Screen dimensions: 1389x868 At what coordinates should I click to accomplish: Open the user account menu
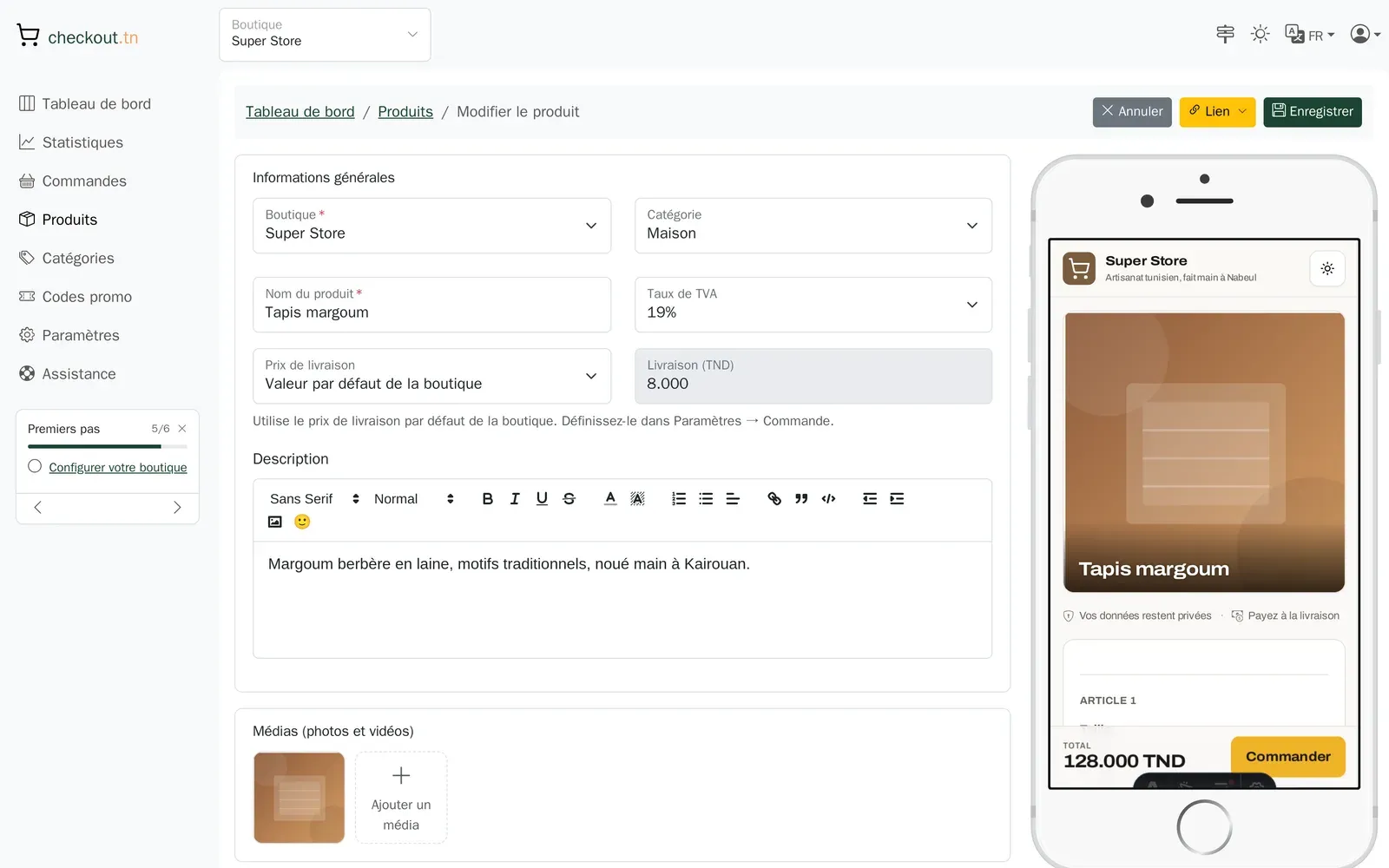[x=1365, y=34]
